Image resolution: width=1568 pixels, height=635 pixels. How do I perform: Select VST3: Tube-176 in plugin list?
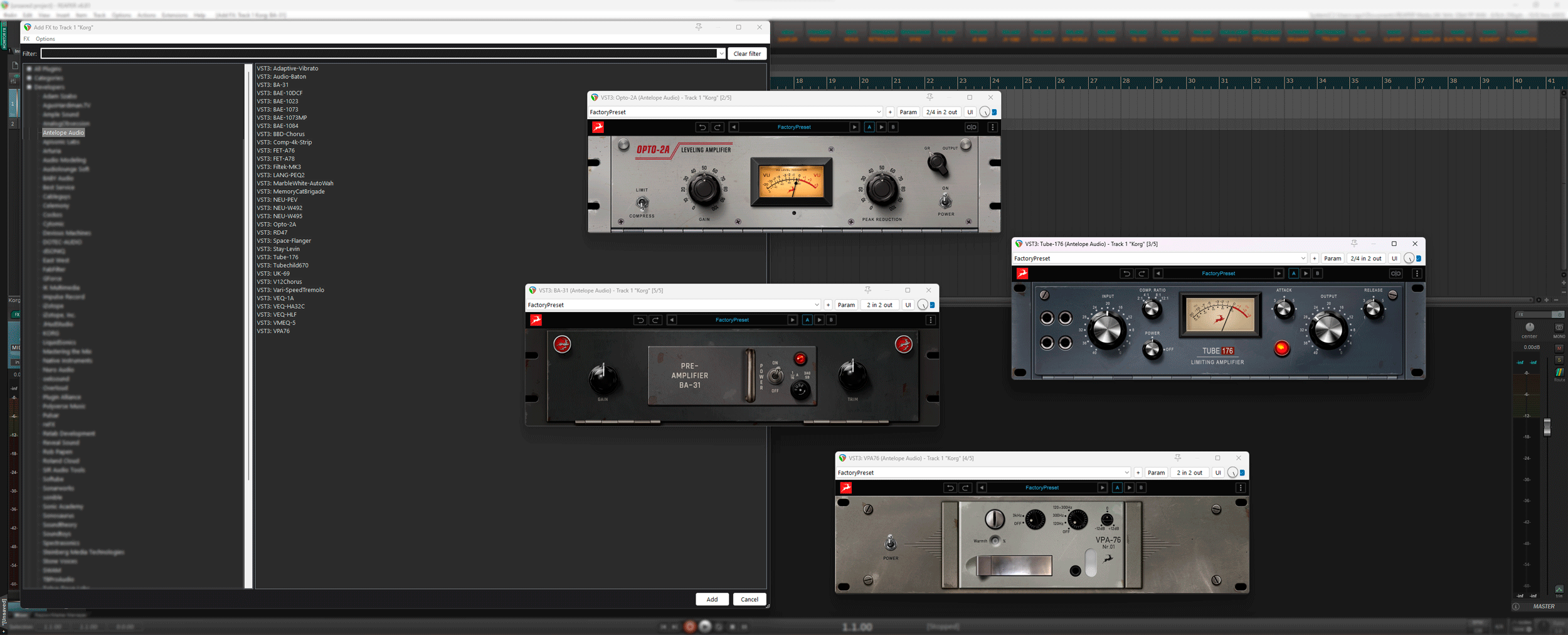[x=277, y=257]
